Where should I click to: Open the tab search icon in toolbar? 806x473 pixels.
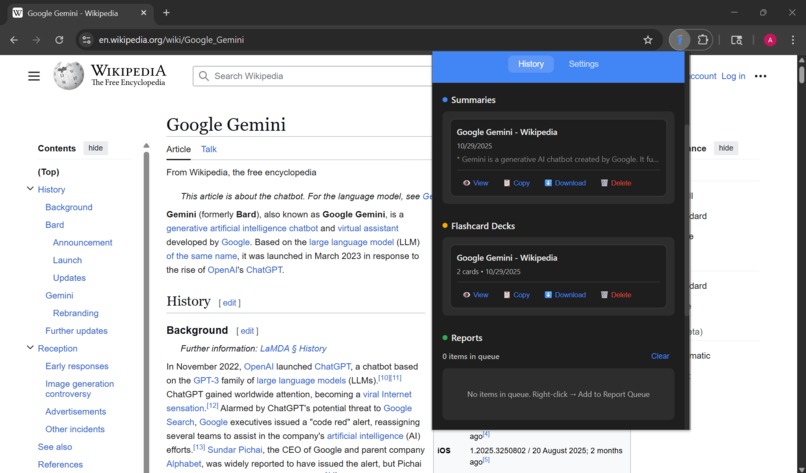pyautogui.click(x=736, y=40)
